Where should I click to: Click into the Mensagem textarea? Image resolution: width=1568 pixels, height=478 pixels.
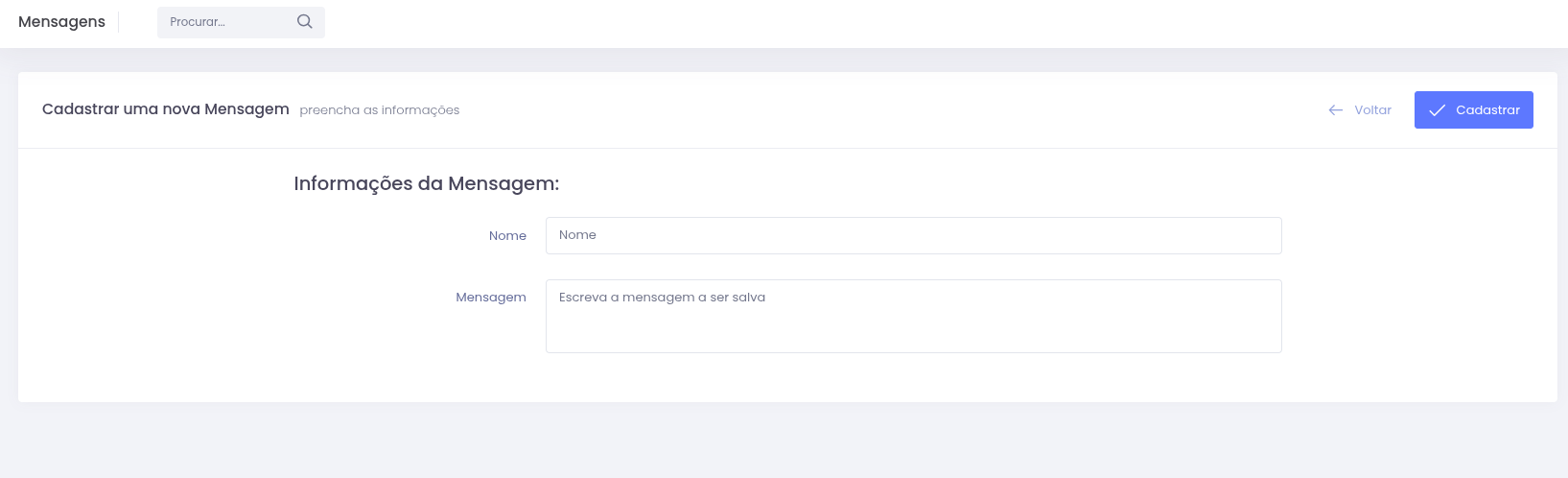913,316
